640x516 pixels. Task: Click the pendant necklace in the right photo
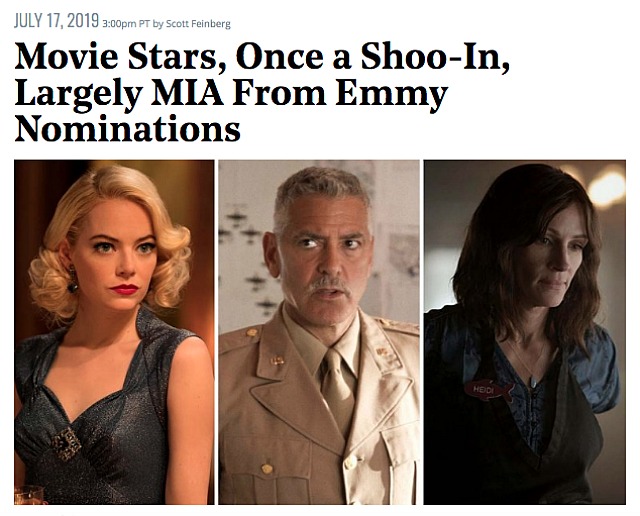534,382
